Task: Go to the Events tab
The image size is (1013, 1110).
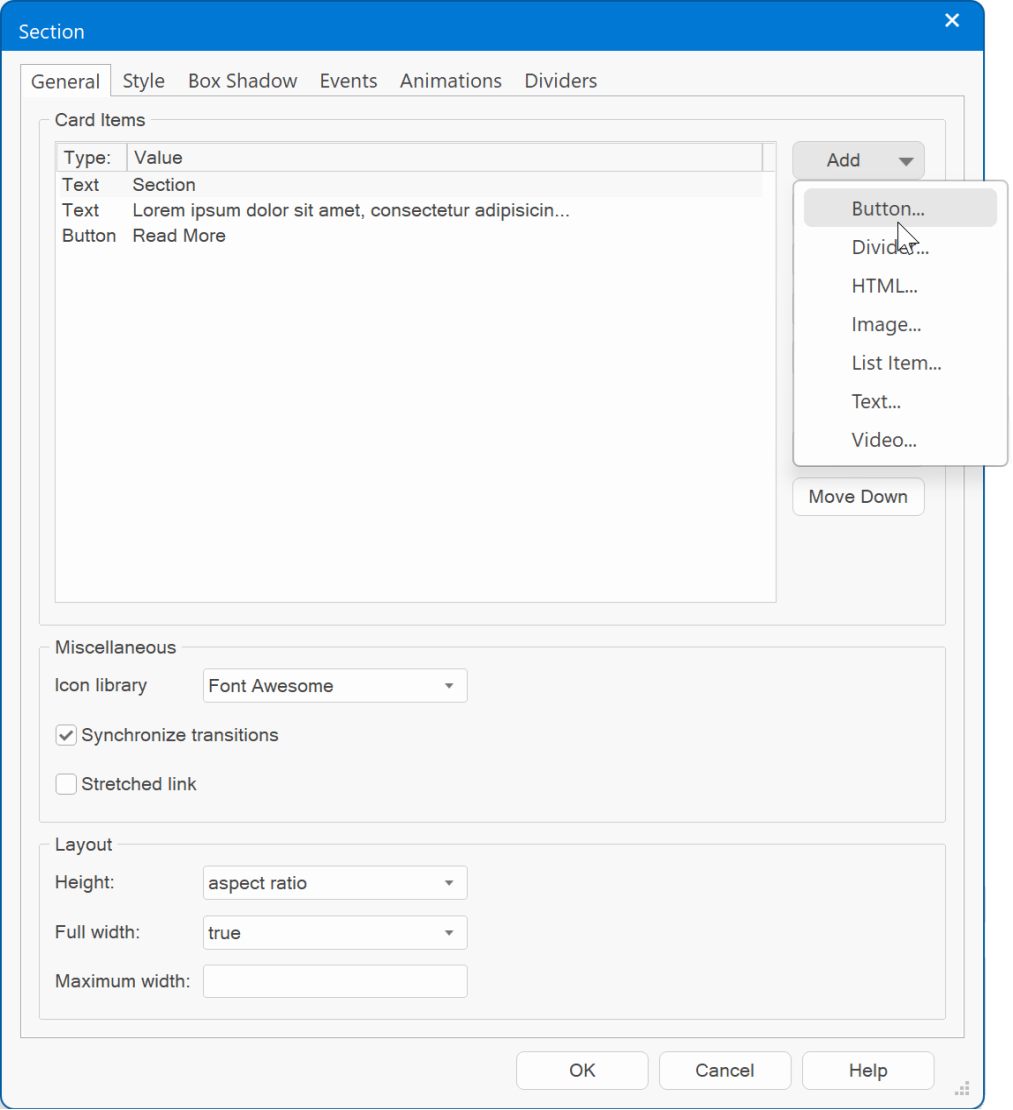Action: pyautogui.click(x=348, y=81)
